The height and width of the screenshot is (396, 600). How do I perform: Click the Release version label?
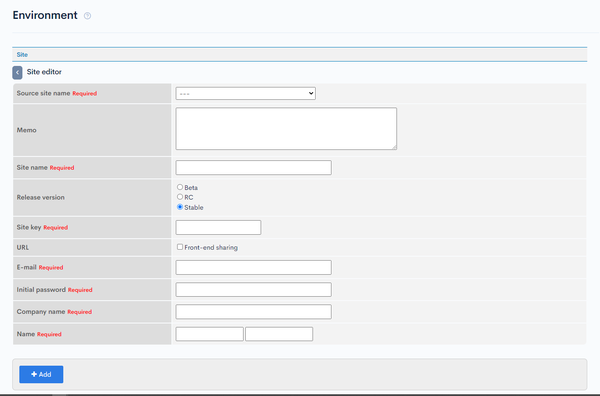(41, 197)
